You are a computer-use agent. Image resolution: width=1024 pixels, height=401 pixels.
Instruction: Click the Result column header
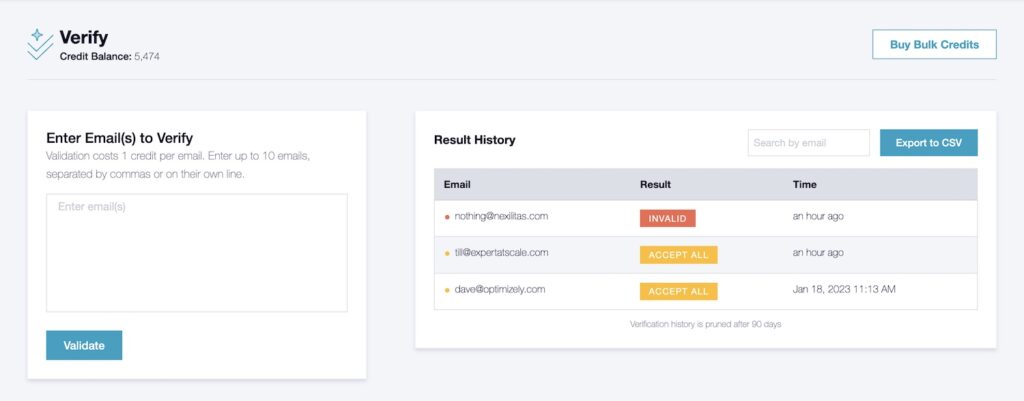coord(655,185)
